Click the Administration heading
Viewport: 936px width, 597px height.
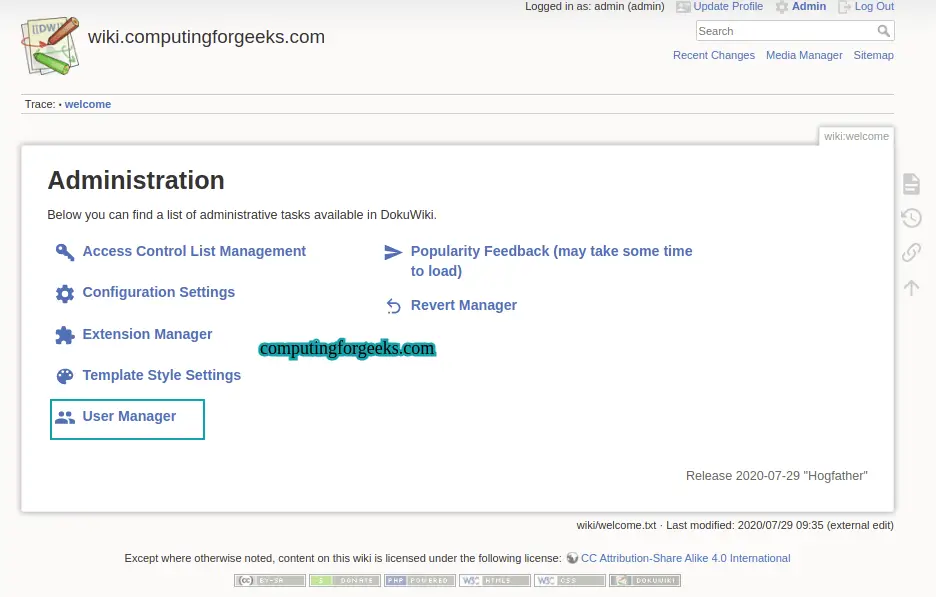[x=136, y=180]
